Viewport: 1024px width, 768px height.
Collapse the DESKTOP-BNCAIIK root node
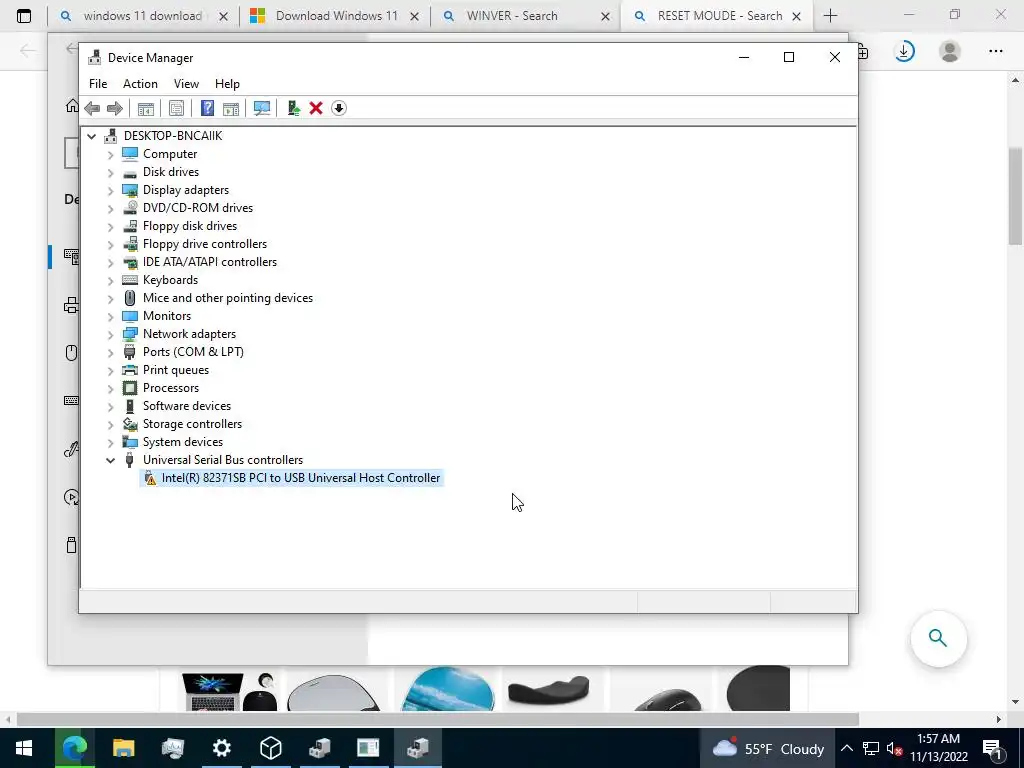pyautogui.click(x=91, y=136)
